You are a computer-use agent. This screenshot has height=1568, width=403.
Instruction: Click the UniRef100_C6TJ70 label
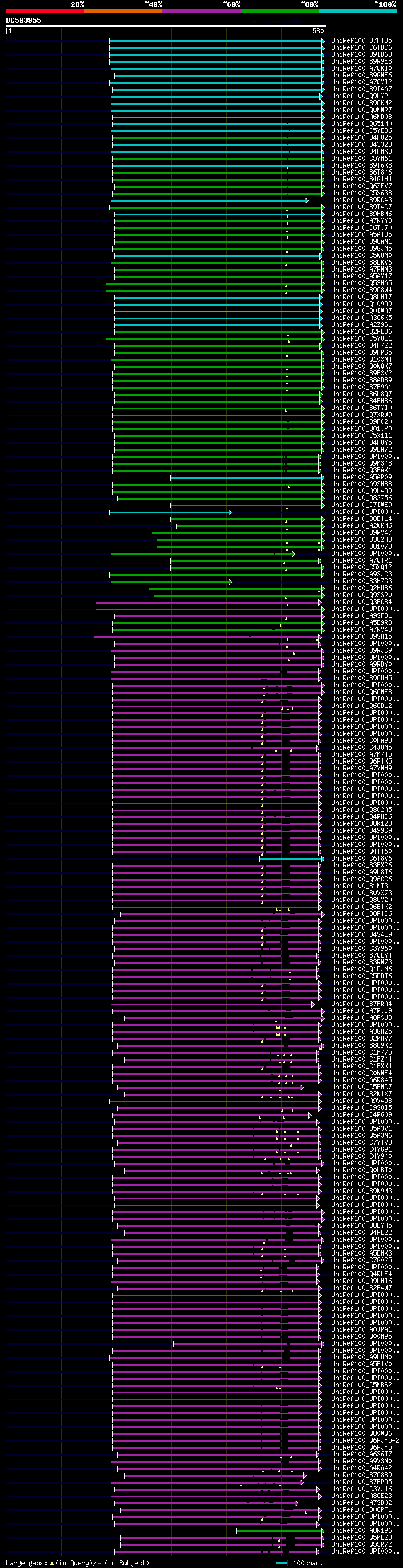tap(361, 227)
